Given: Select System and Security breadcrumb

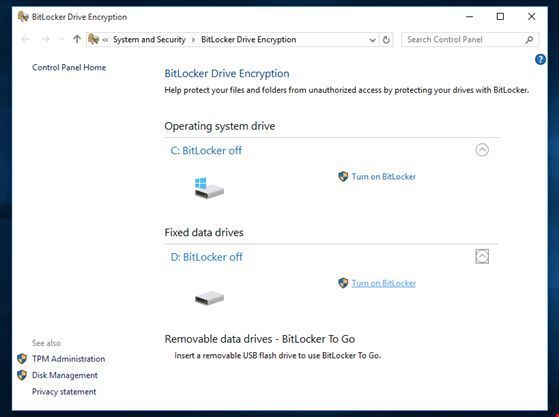Looking at the screenshot, I should [149, 40].
